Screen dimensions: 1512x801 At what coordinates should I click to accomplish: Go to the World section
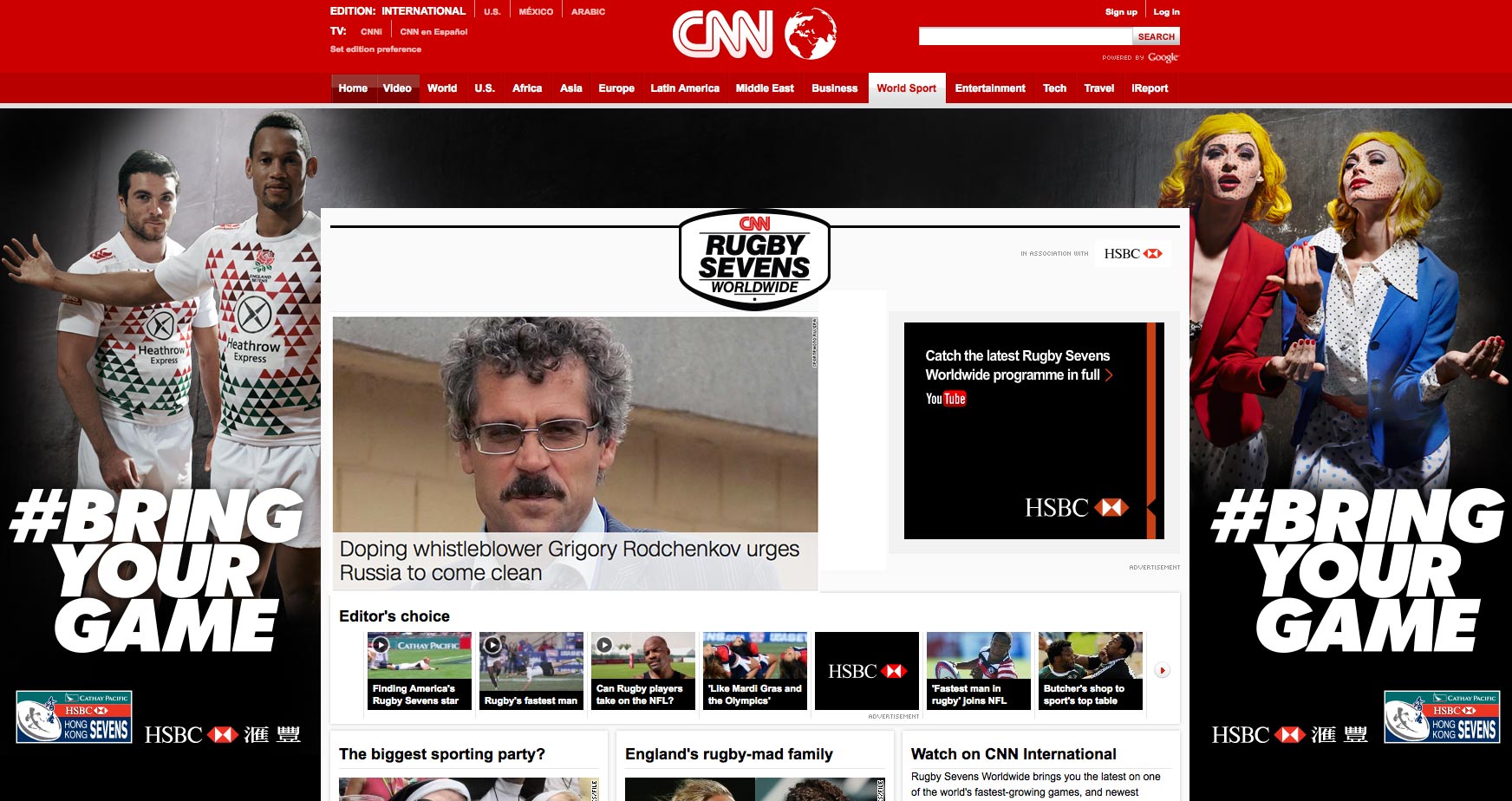pos(442,88)
